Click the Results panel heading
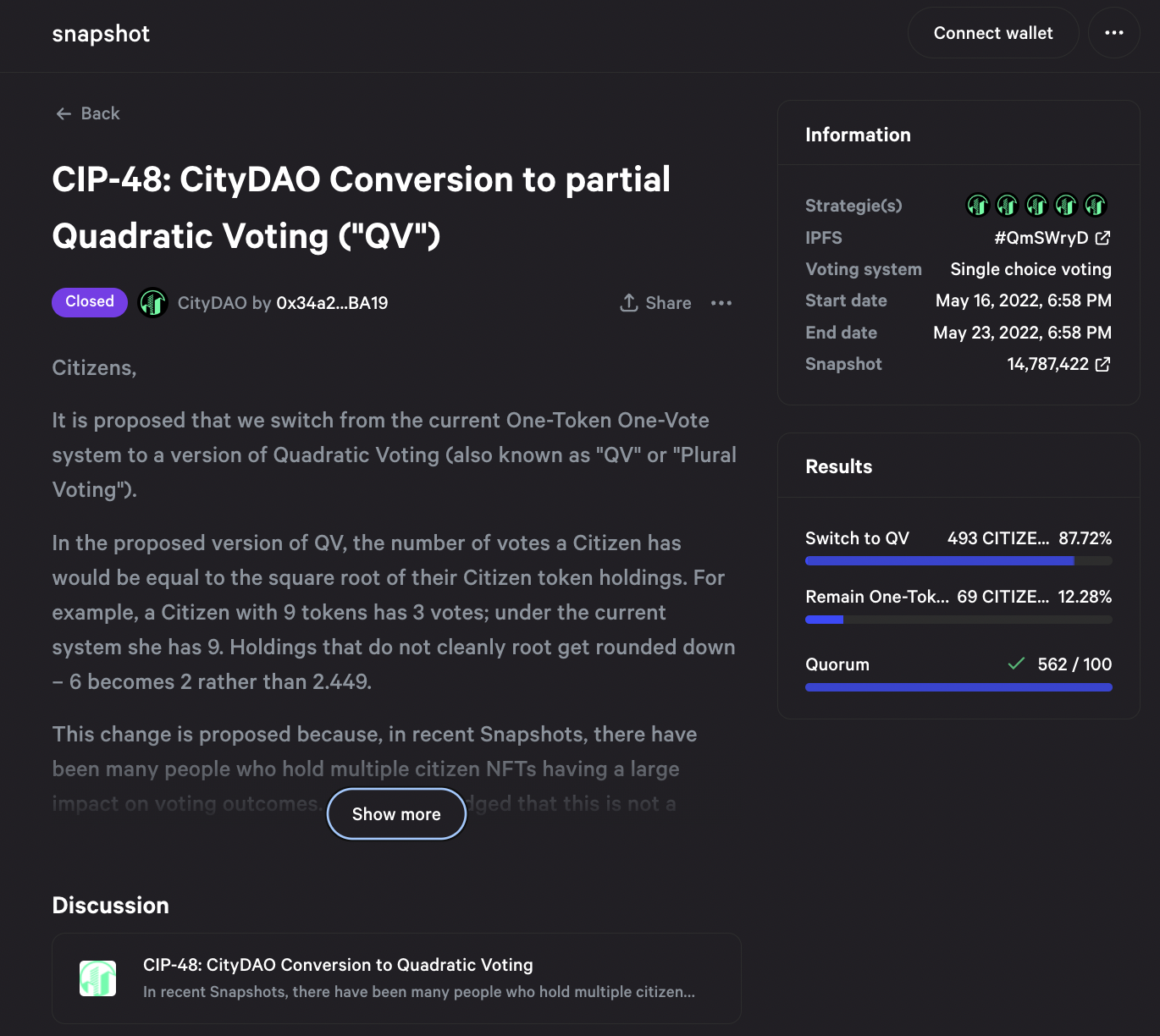 click(x=838, y=466)
